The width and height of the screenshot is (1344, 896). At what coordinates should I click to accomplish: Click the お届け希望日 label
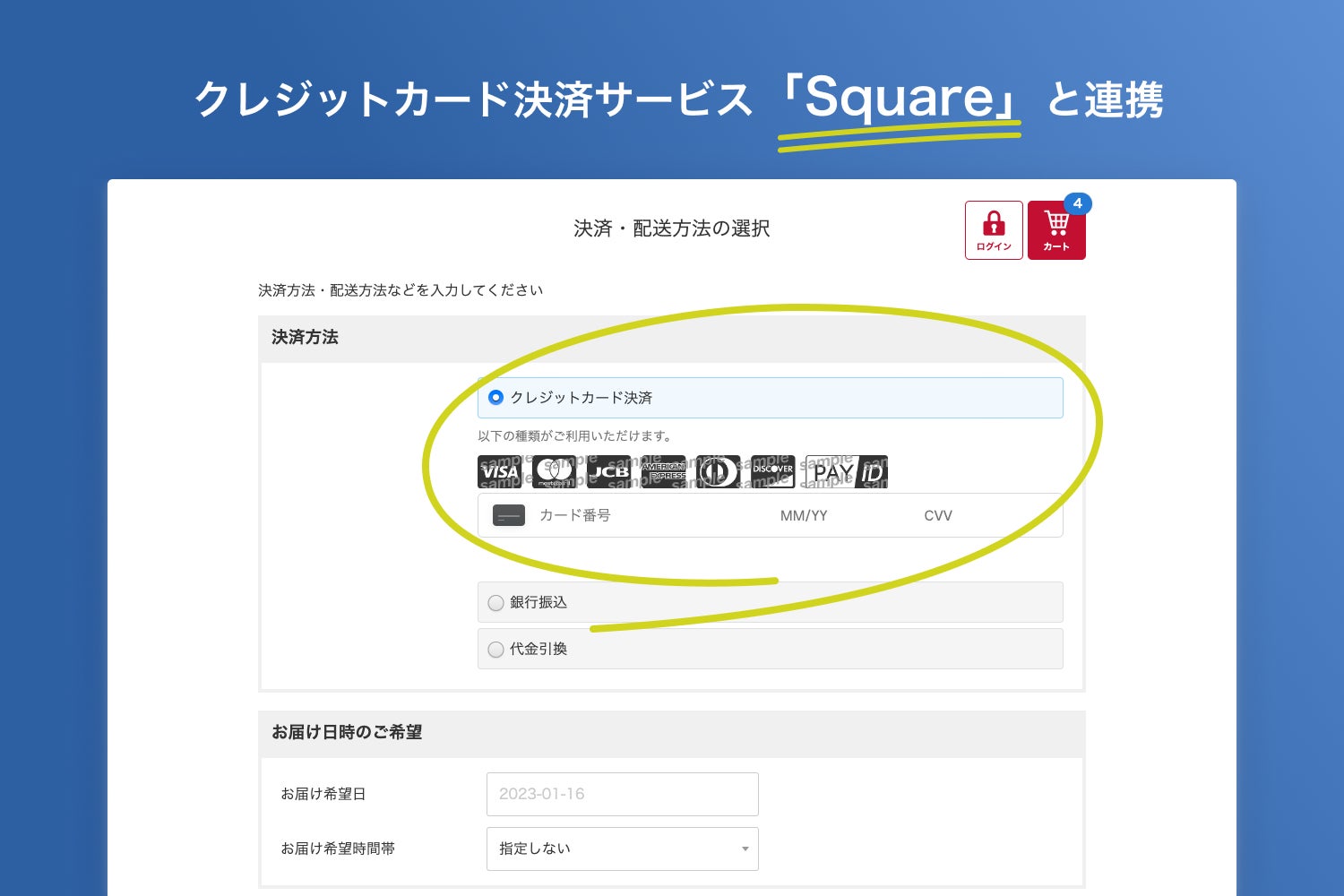click(x=323, y=794)
